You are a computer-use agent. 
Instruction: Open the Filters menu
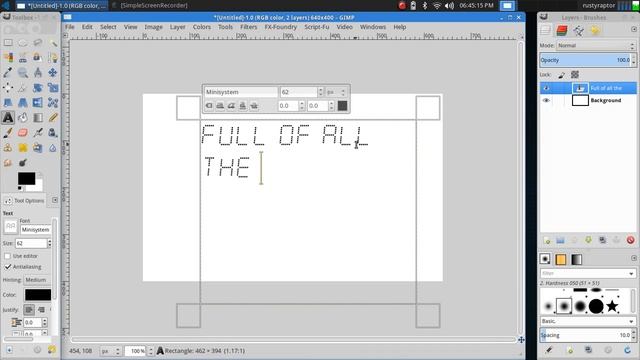click(x=249, y=27)
